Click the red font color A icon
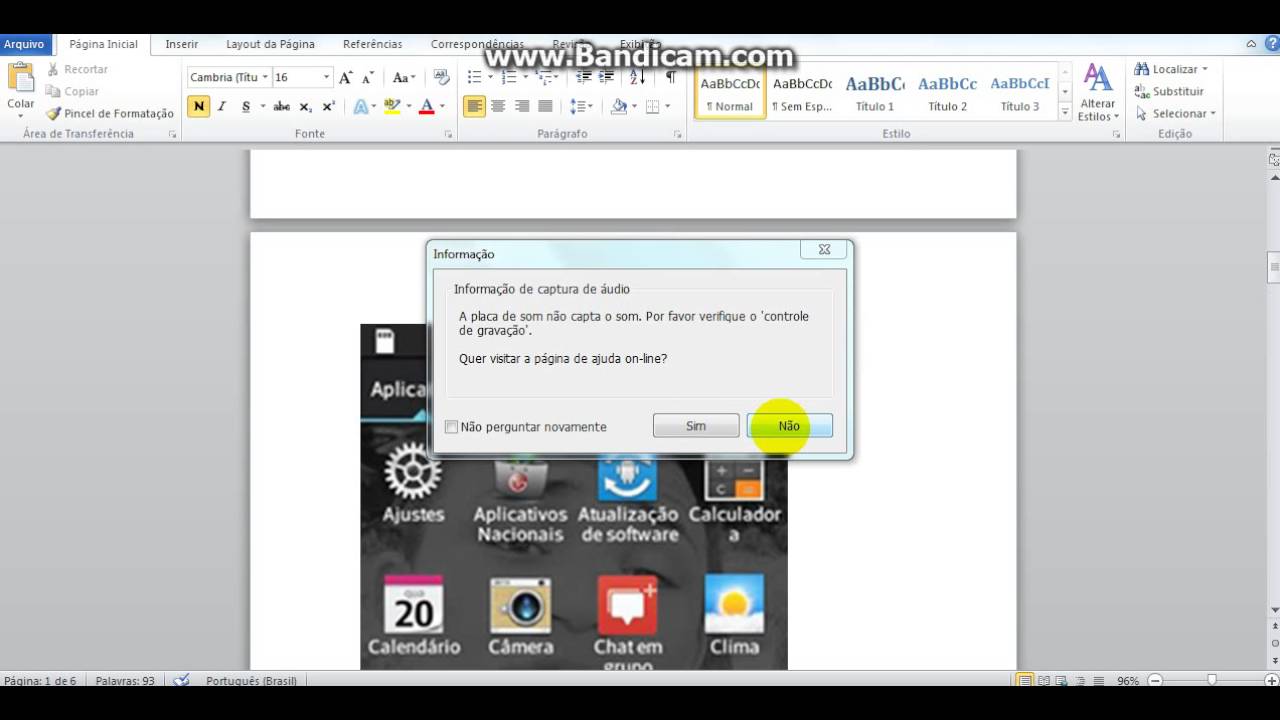Image resolution: width=1280 pixels, height=720 pixels. click(427, 106)
